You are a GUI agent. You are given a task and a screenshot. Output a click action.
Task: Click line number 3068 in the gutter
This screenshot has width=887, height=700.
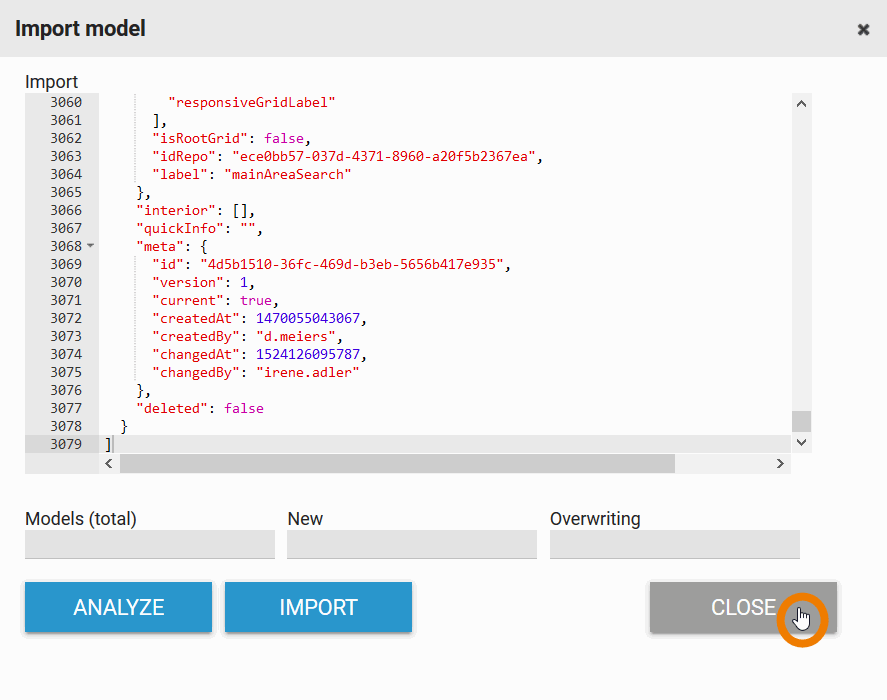65,246
